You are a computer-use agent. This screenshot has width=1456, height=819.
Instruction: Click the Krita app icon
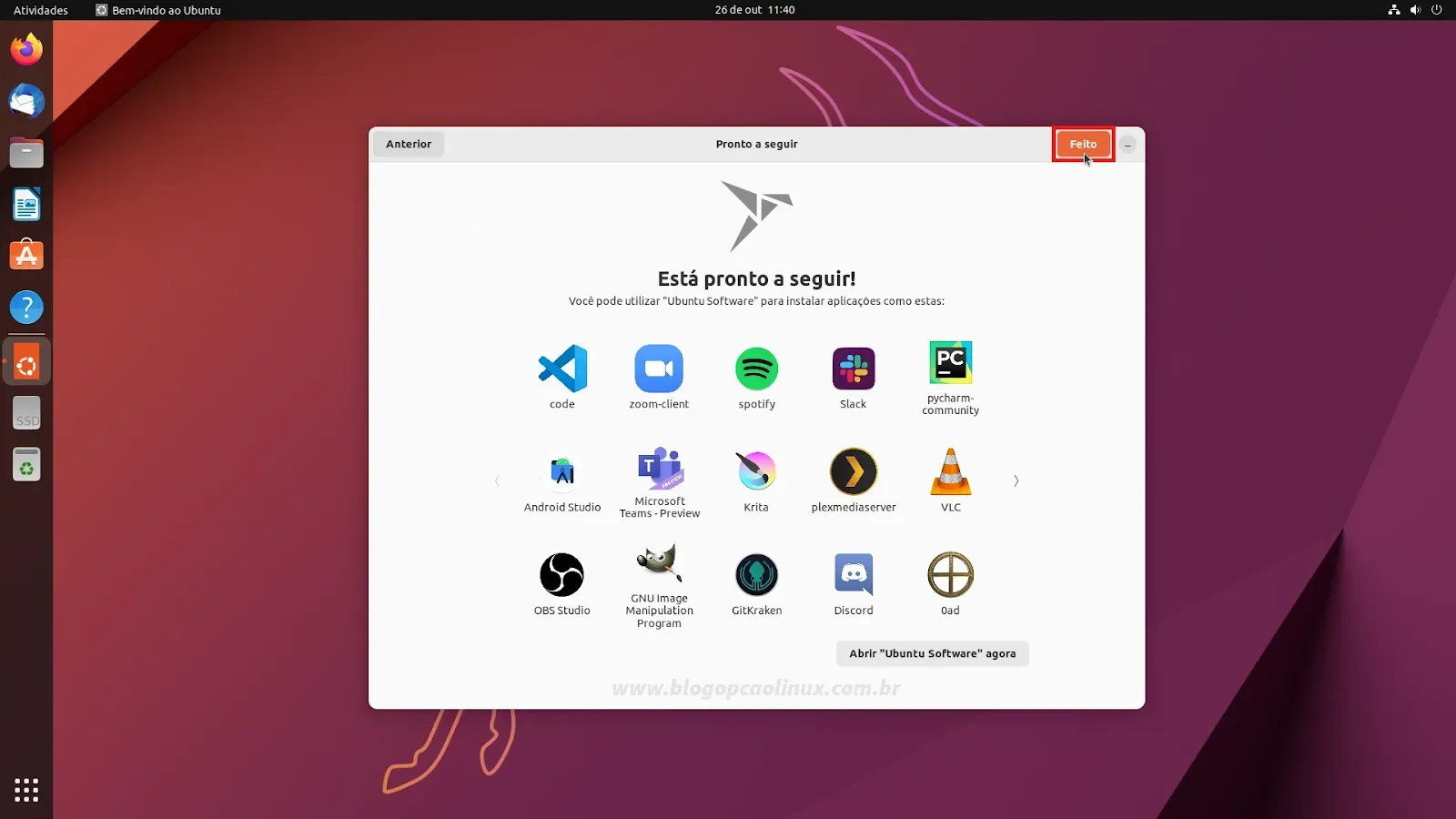(756, 471)
